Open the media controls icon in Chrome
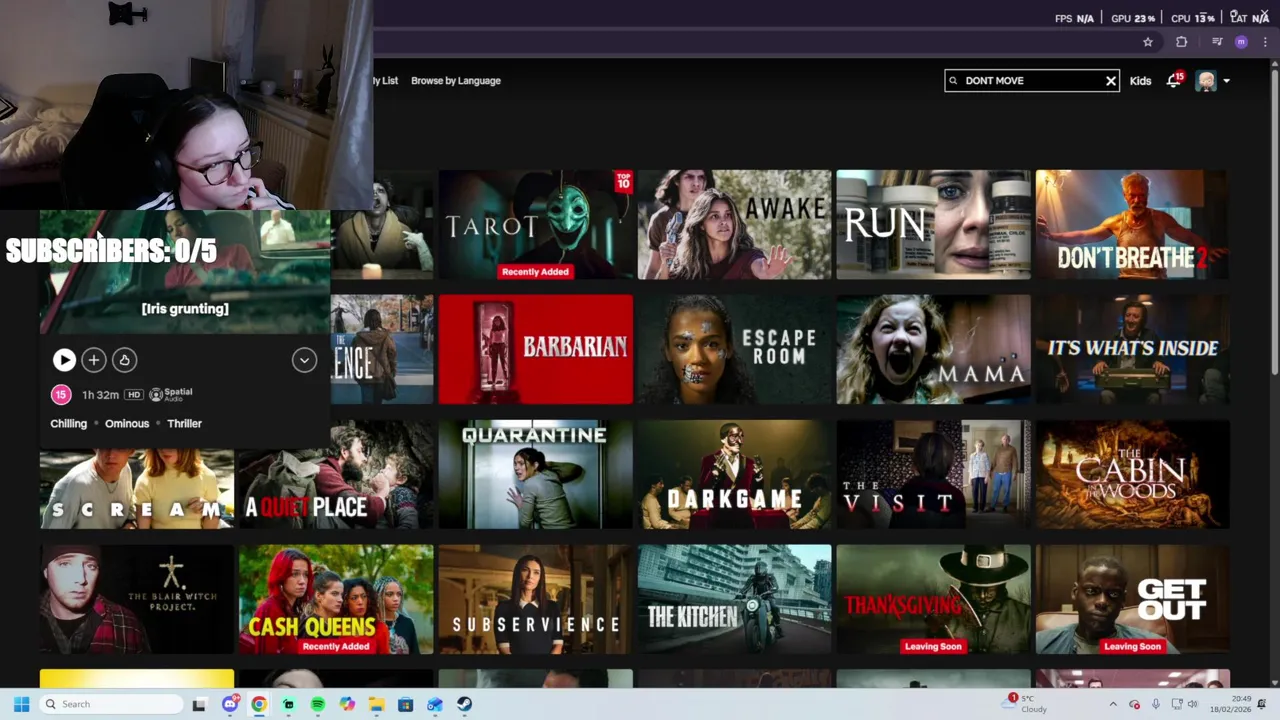Viewport: 1280px width, 720px height. (x=1217, y=42)
